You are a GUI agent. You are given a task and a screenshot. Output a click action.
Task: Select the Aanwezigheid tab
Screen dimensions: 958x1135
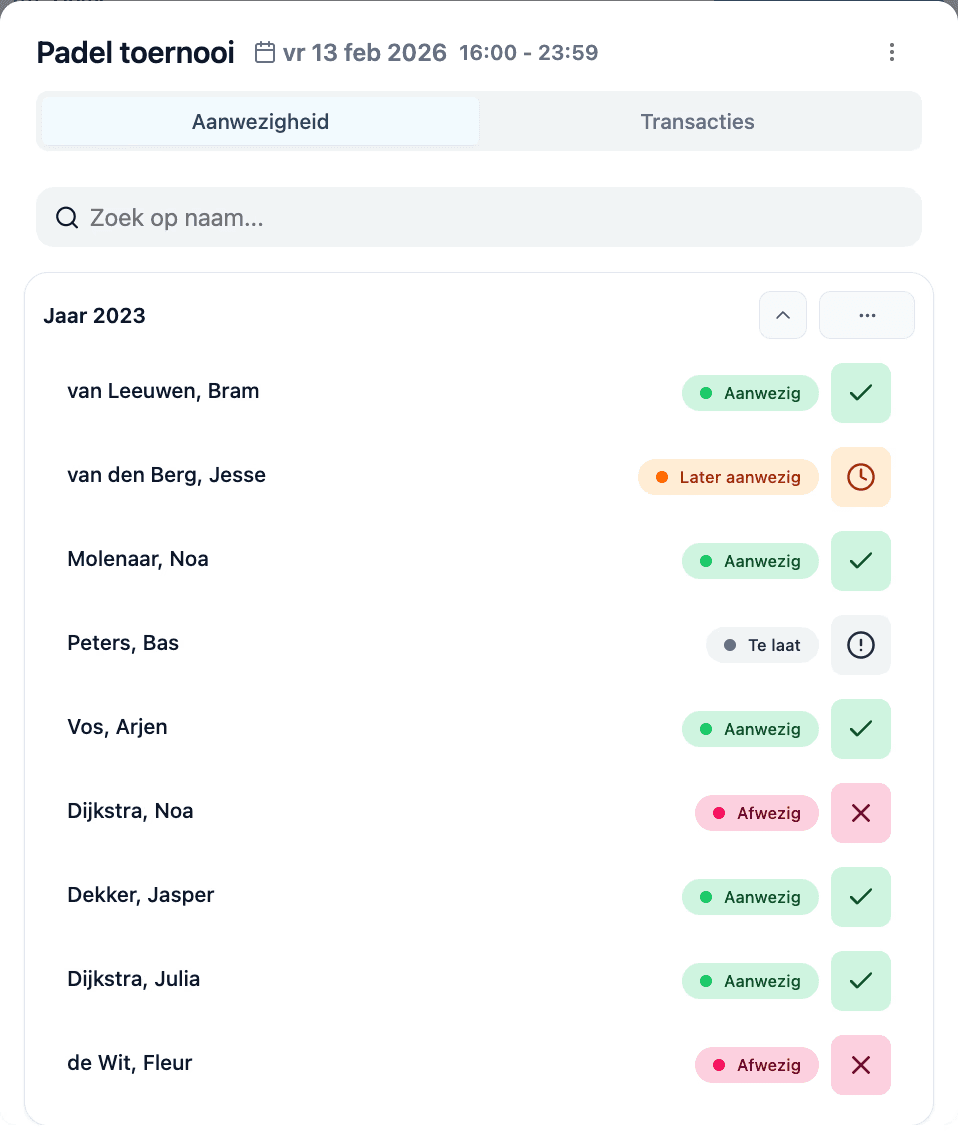coord(260,121)
